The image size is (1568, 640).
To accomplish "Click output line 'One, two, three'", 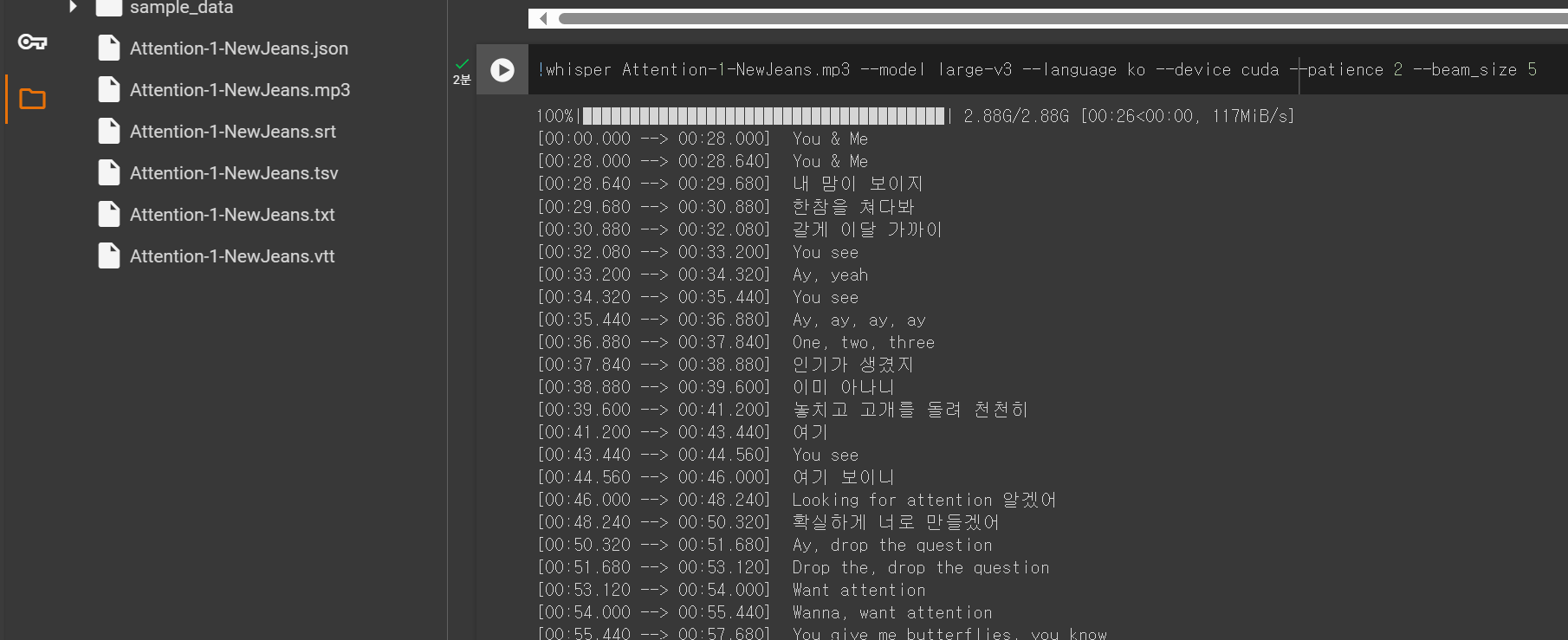I will 863,342.
